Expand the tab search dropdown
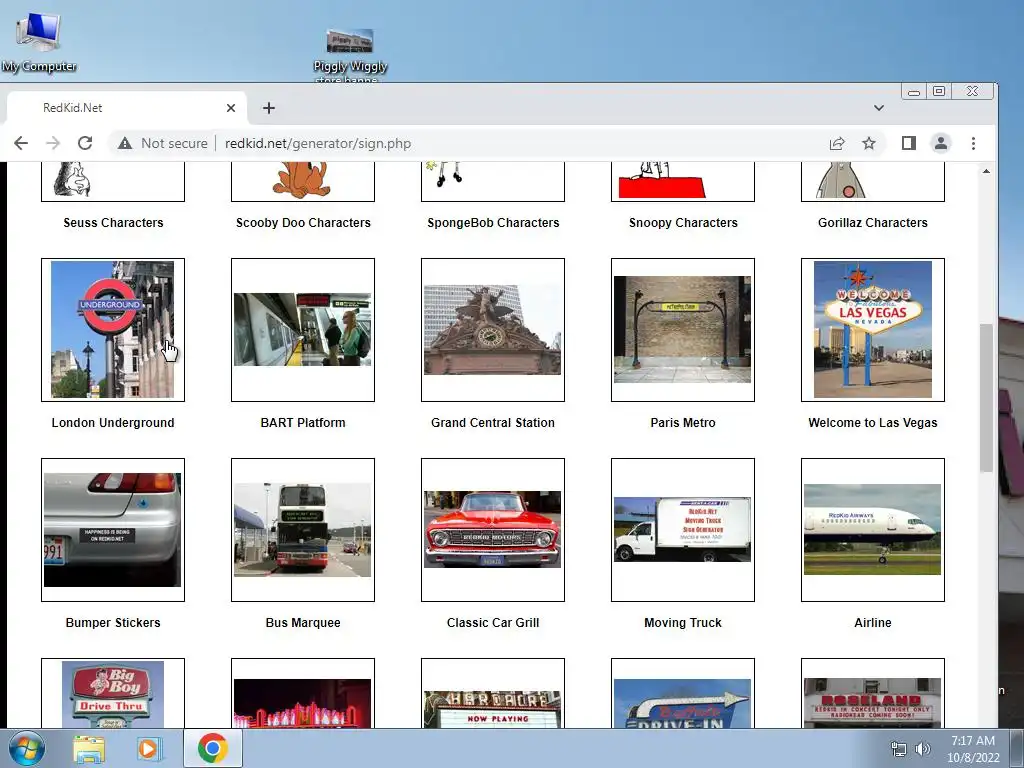This screenshot has height=768, width=1024. click(879, 108)
